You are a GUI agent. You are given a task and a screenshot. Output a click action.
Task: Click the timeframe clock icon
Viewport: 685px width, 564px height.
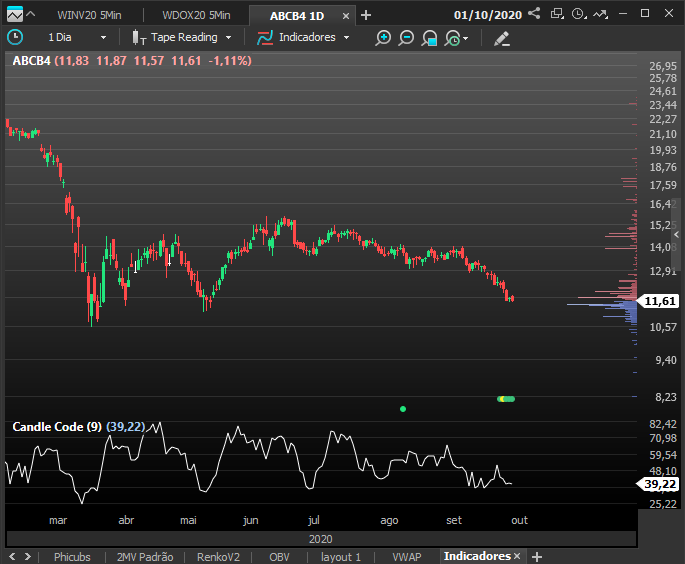(x=15, y=37)
